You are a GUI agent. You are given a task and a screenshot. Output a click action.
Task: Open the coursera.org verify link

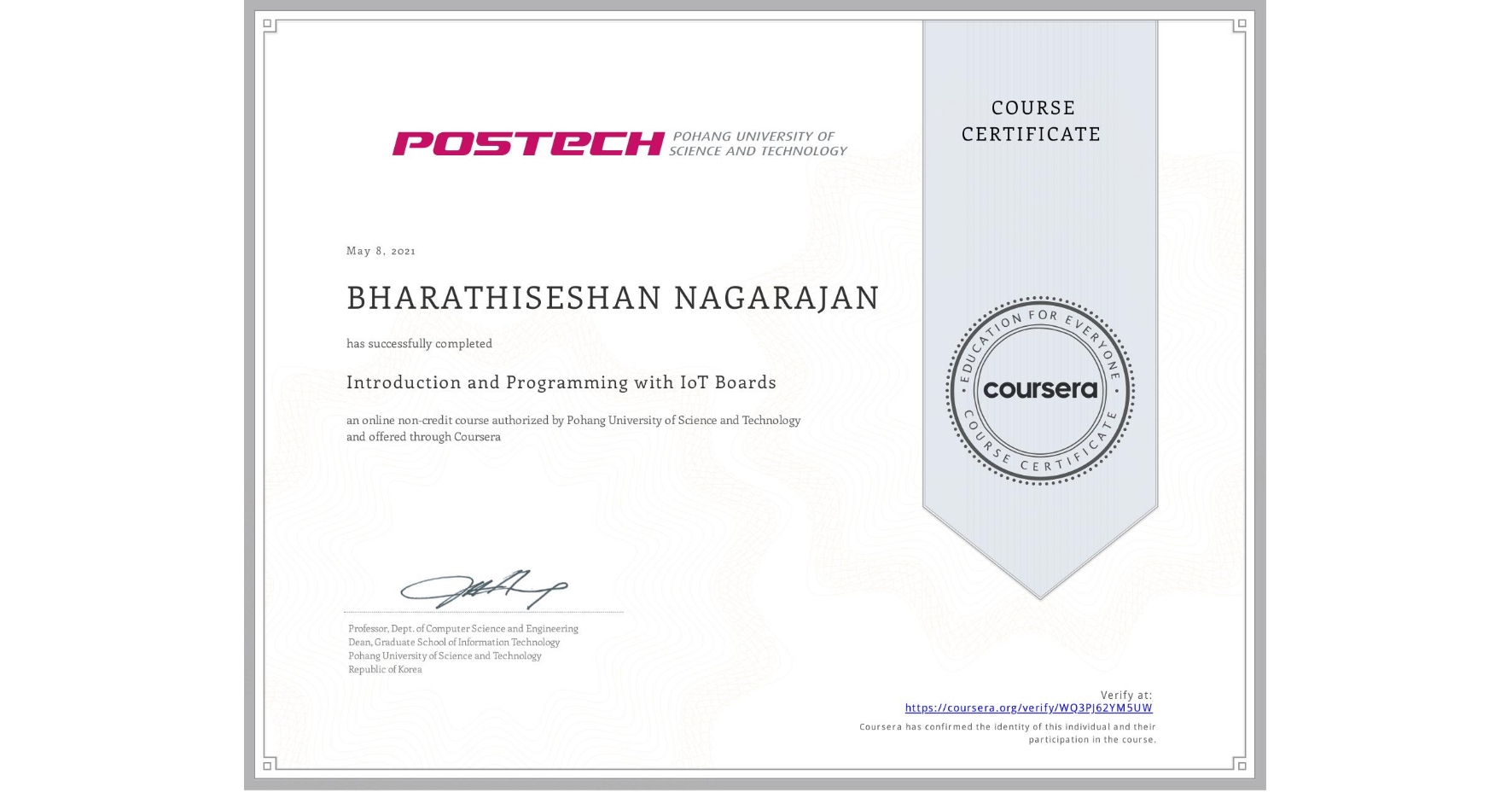click(x=1028, y=708)
